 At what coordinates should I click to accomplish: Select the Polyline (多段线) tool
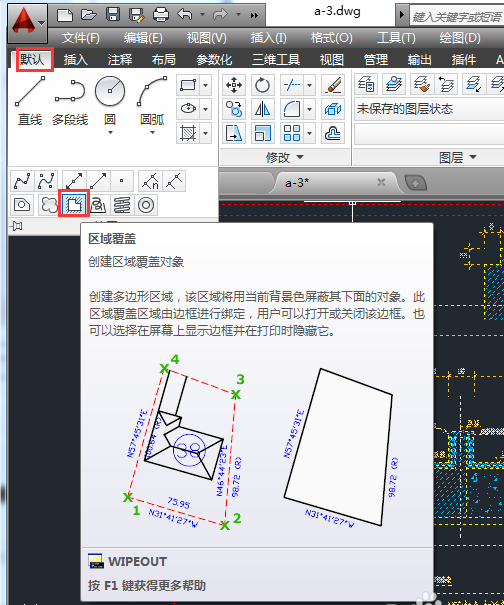70,100
